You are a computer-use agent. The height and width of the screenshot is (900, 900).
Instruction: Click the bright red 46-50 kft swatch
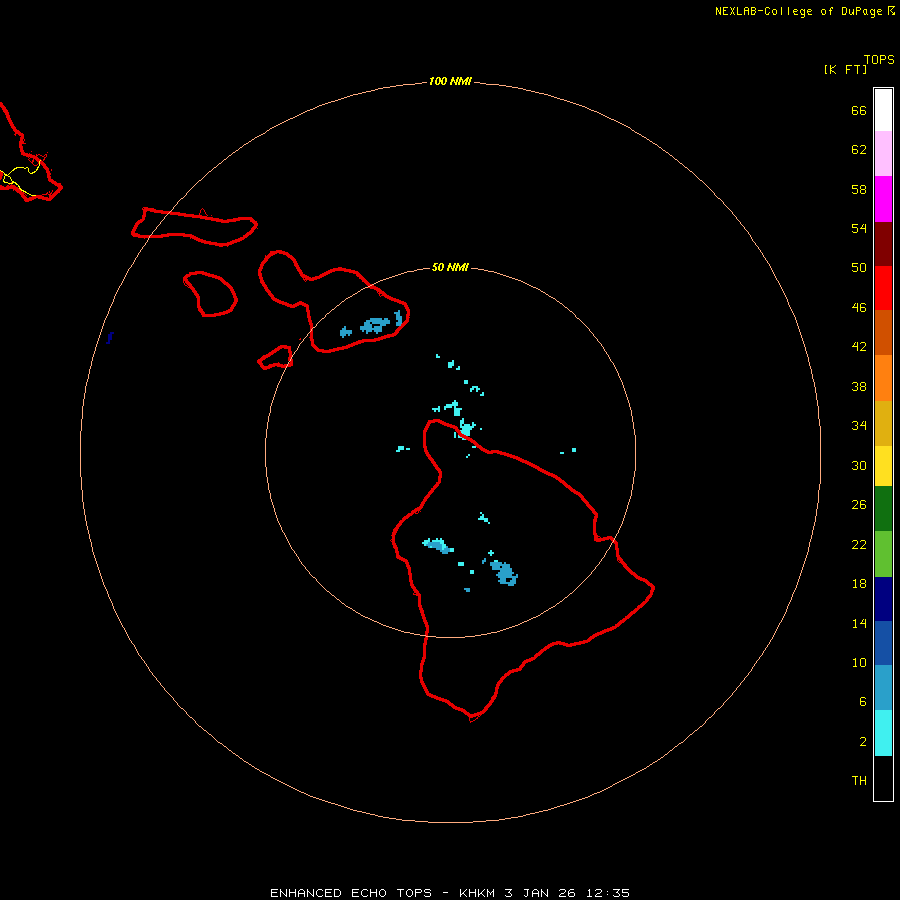tap(883, 288)
